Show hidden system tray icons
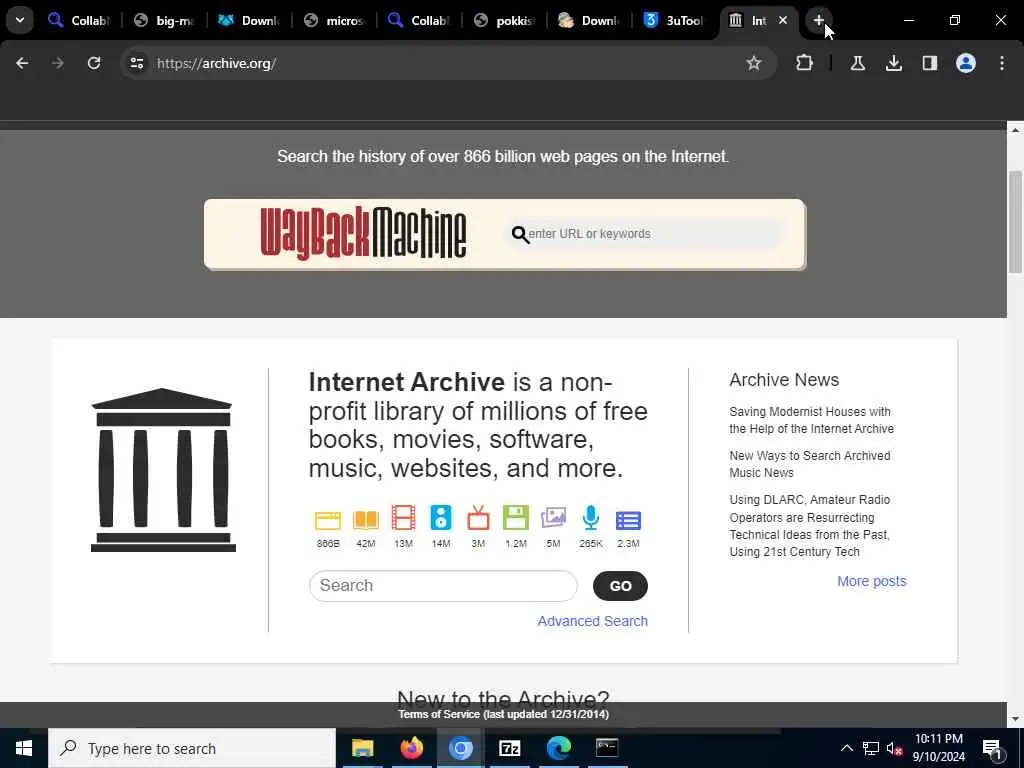The height and width of the screenshot is (768, 1024). click(846, 748)
